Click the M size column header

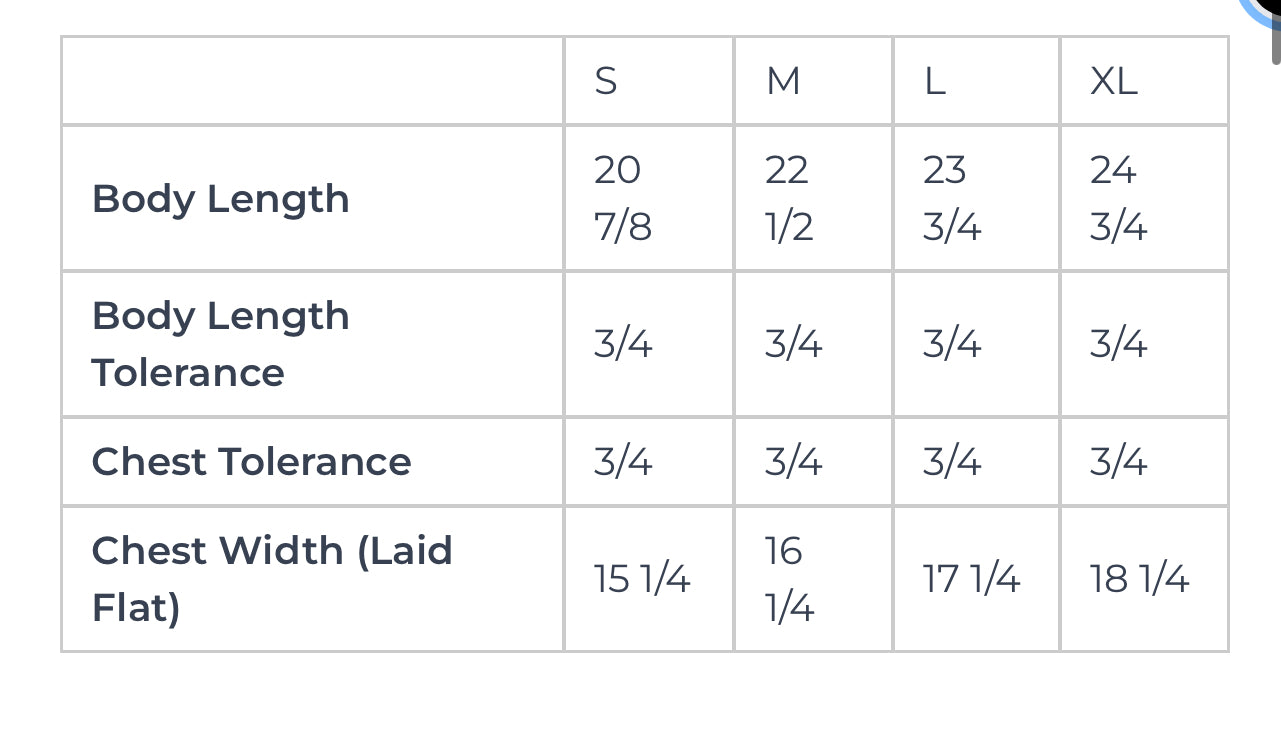pos(783,81)
